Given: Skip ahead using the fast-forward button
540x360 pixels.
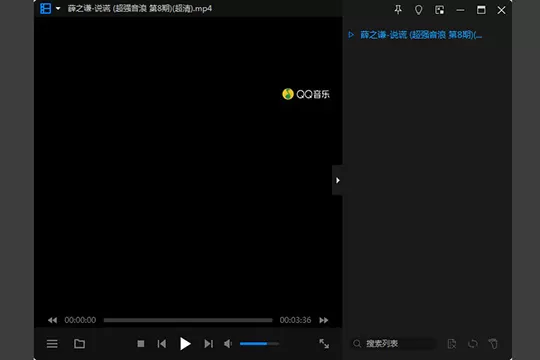Looking at the screenshot, I should (324, 320).
